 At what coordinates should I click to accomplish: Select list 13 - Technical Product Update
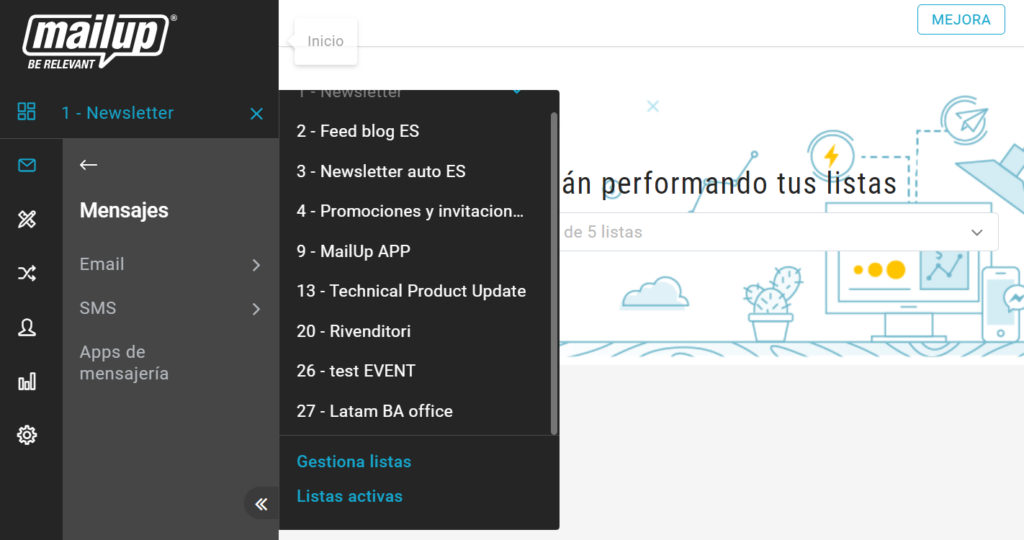point(410,291)
